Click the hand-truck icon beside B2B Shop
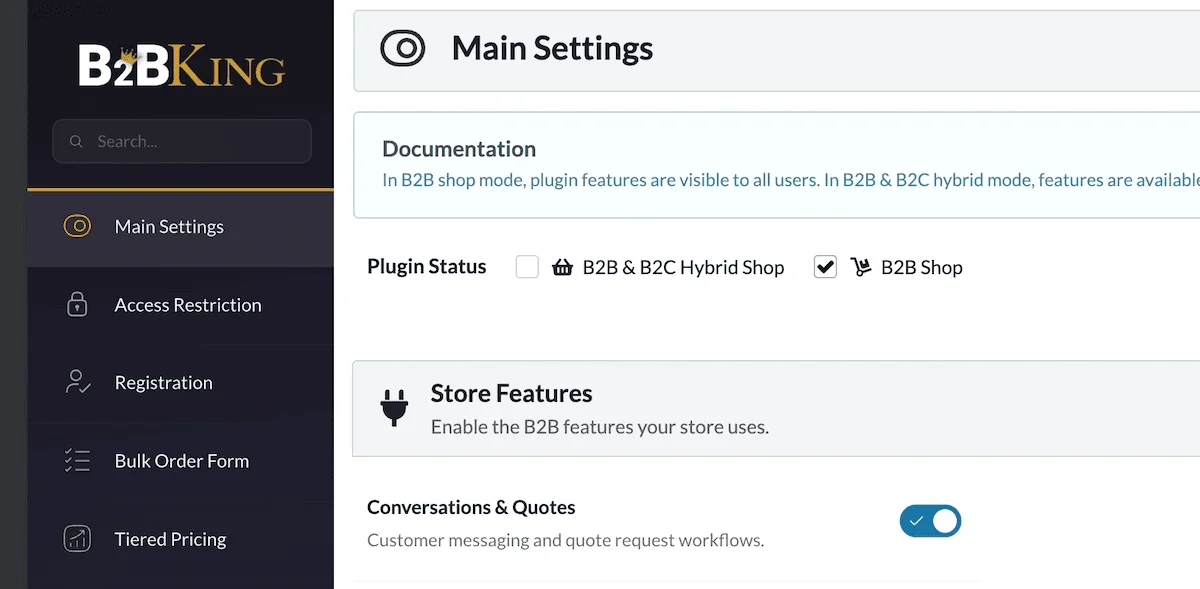Image resolution: width=1200 pixels, height=589 pixels. pos(860,267)
